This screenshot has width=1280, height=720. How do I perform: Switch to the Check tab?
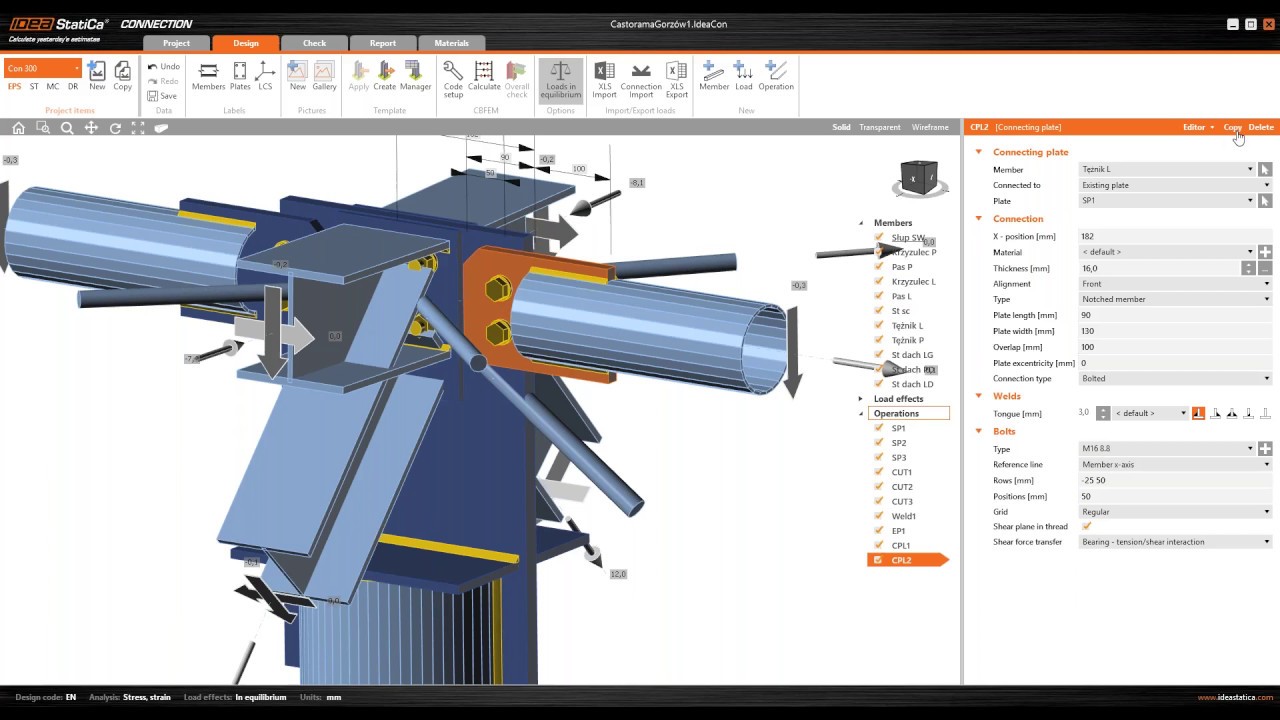[x=314, y=43]
